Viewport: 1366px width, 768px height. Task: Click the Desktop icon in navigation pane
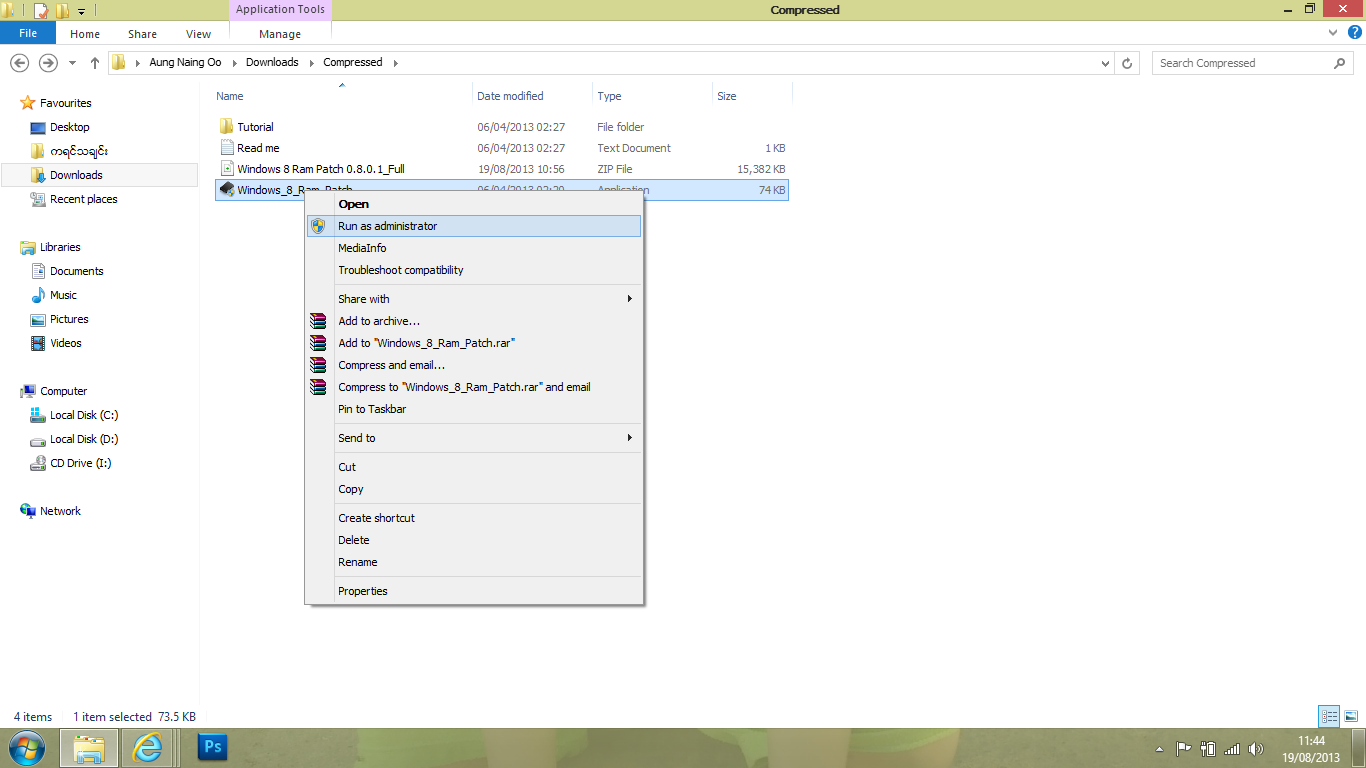click(x=38, y=127)
